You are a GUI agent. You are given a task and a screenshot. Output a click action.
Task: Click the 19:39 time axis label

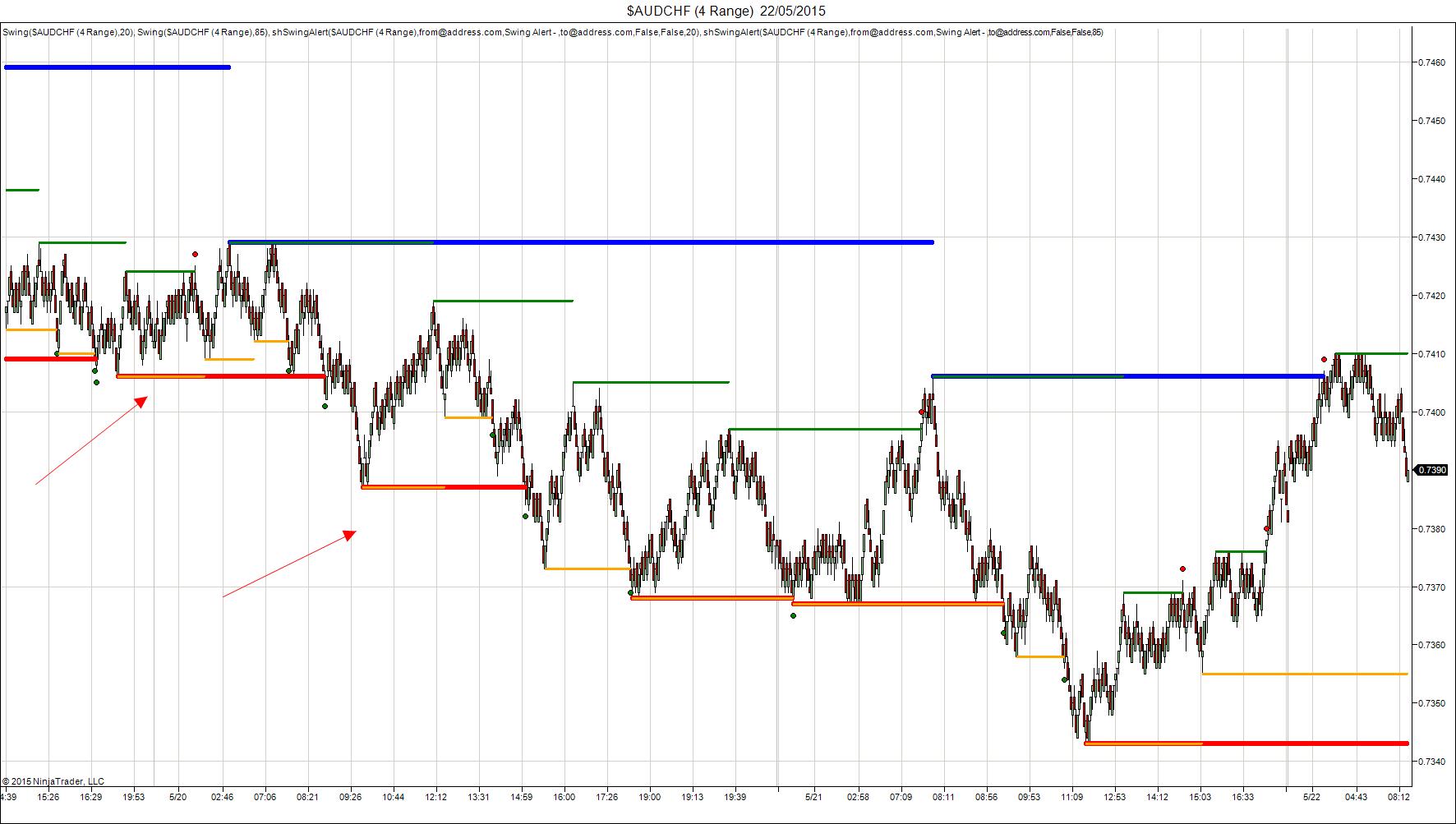click(735, 797)
